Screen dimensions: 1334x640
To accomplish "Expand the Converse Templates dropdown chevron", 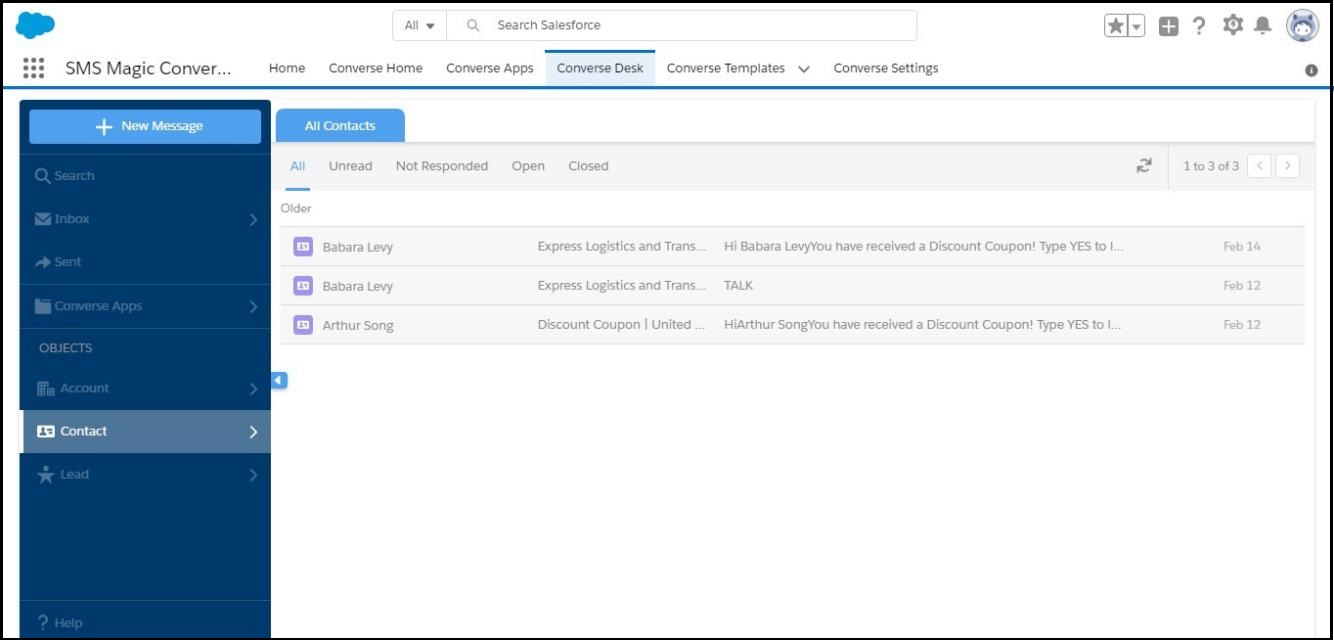I will (x=804, y=69).
